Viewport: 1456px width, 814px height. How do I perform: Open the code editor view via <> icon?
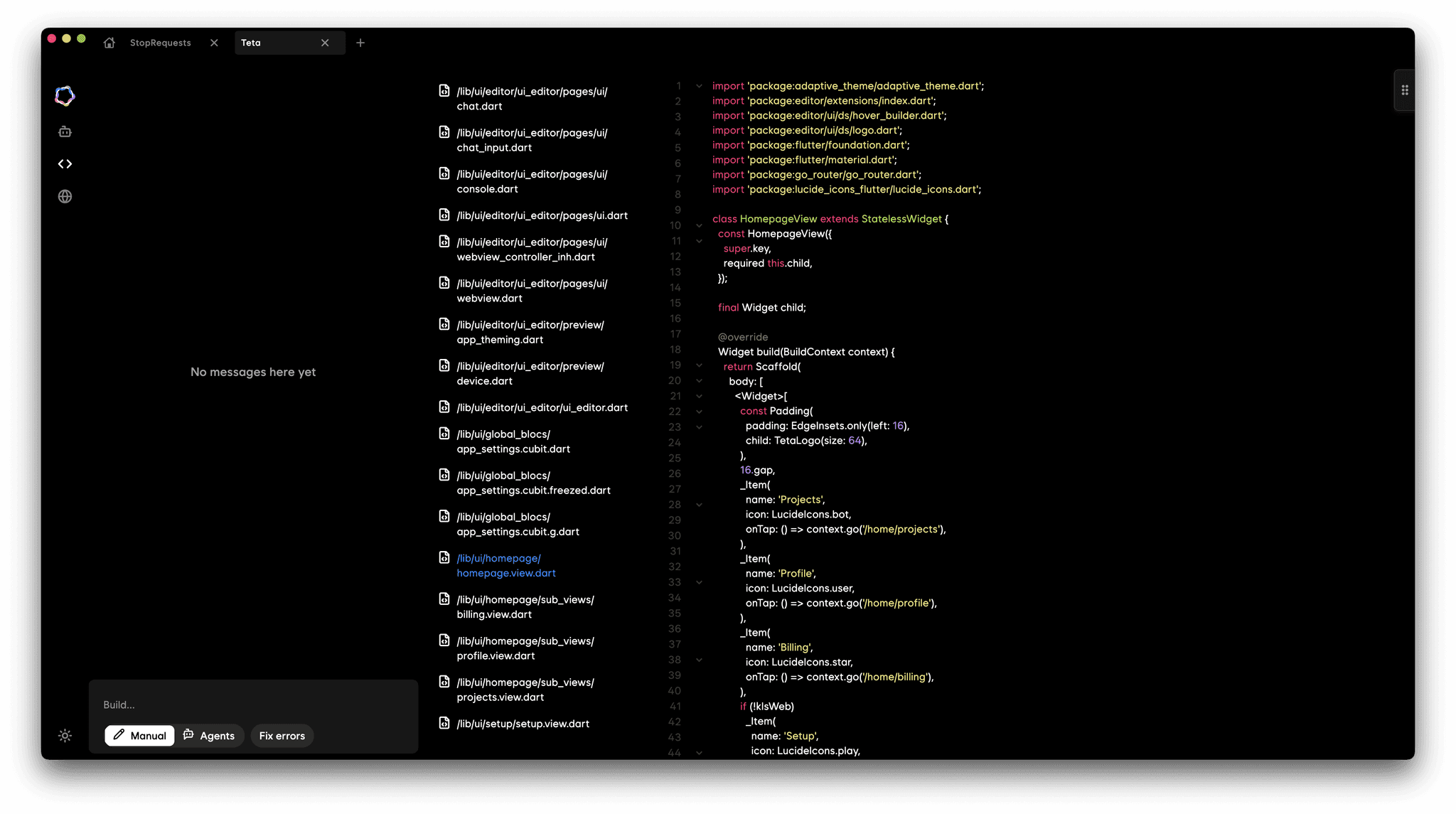(x=65, y=164)
